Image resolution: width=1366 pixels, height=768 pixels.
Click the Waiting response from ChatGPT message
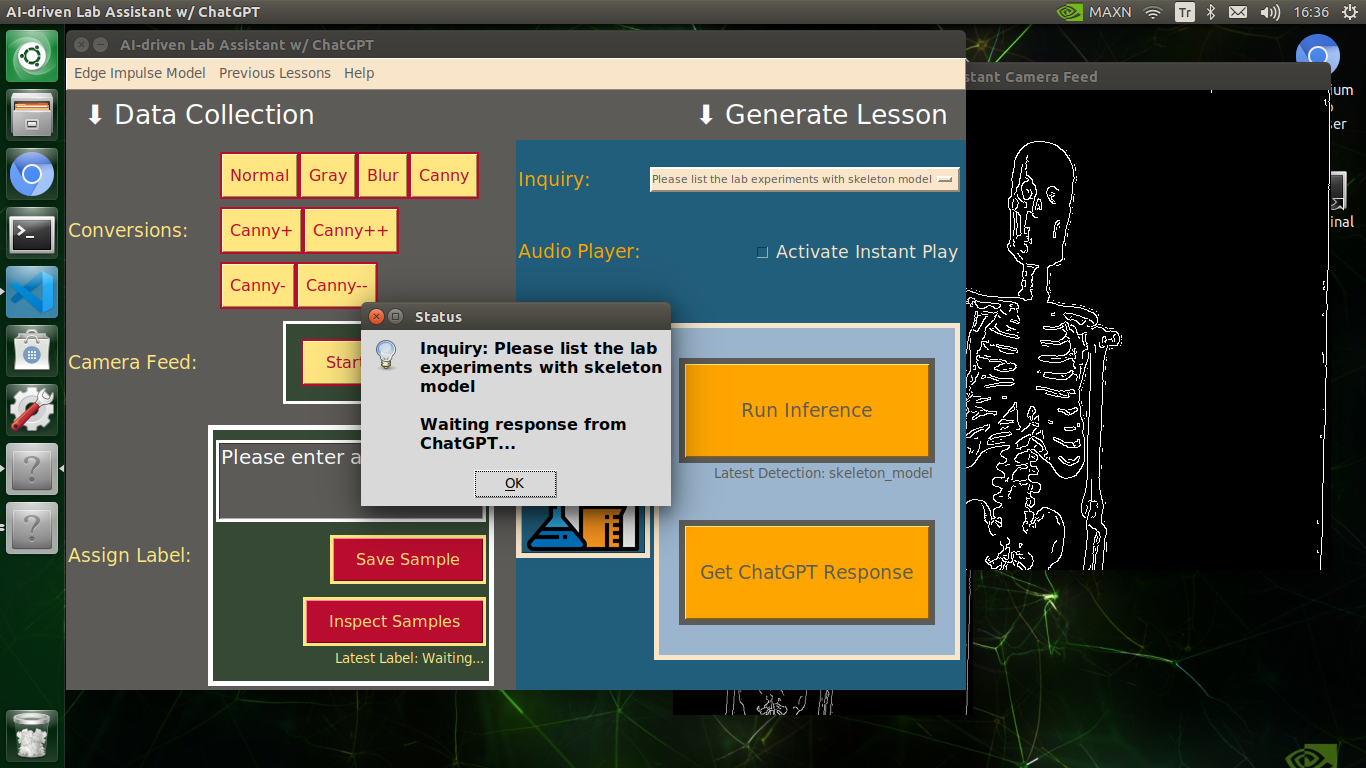pyautogui.click(x=523, y=434)
